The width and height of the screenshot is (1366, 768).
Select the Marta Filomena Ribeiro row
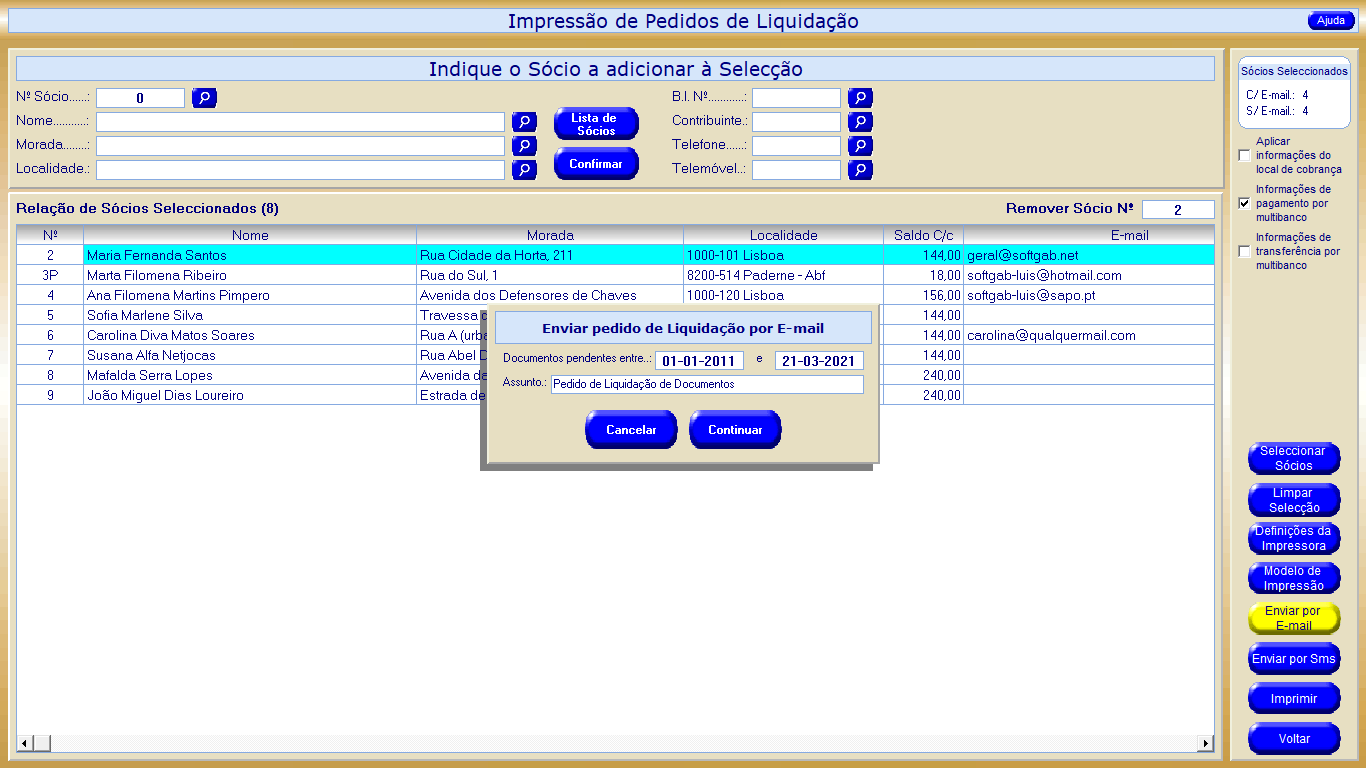(x=250, y=275)
